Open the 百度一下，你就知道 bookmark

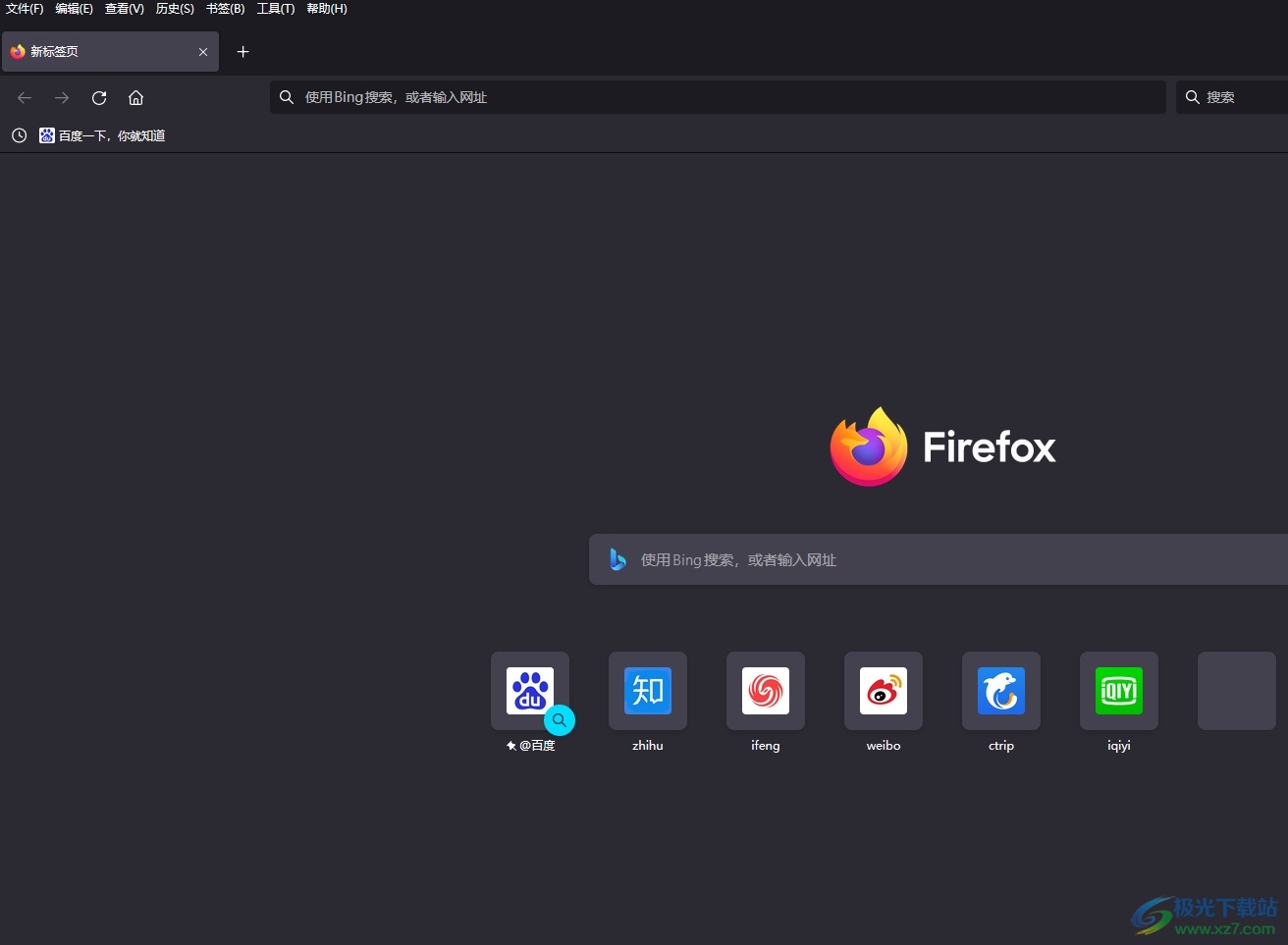coord(102,135)
